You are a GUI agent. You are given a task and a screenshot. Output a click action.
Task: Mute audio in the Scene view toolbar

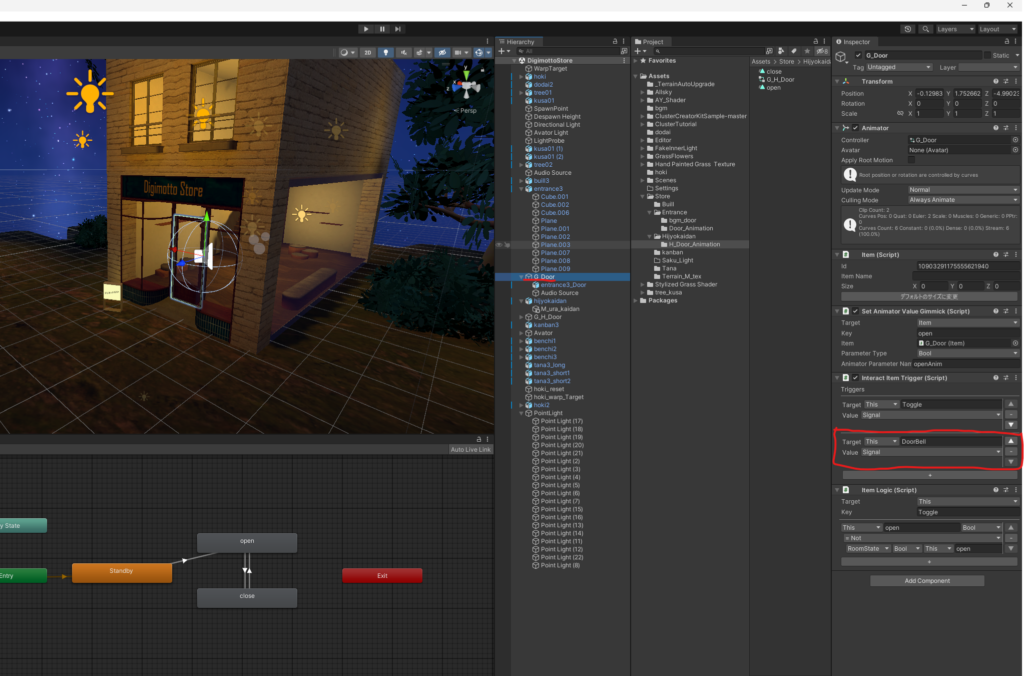click(404, 52)
